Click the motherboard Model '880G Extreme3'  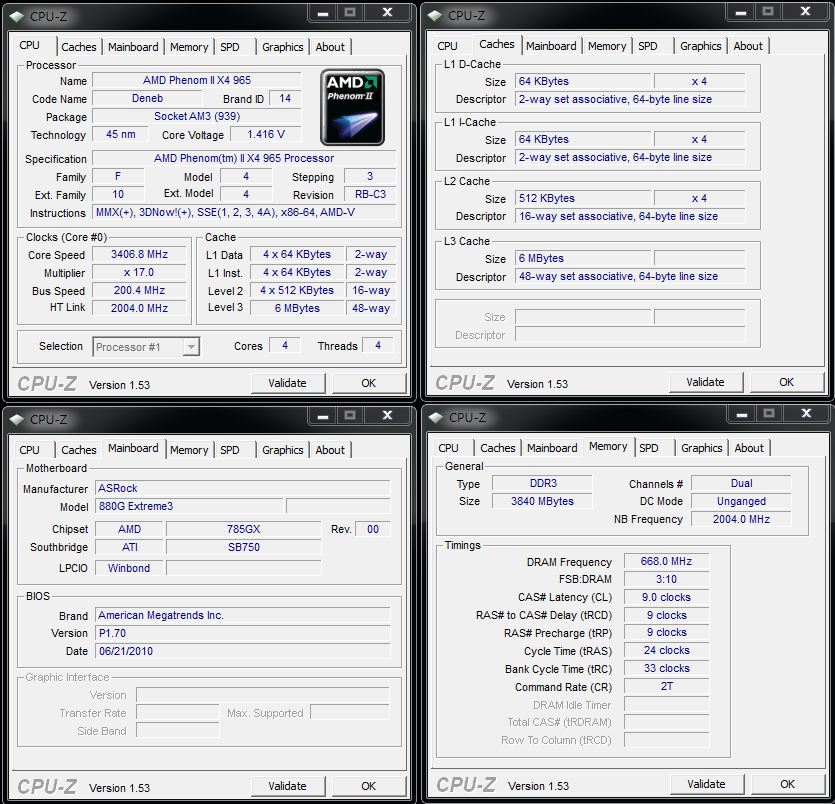click(189, 506)
